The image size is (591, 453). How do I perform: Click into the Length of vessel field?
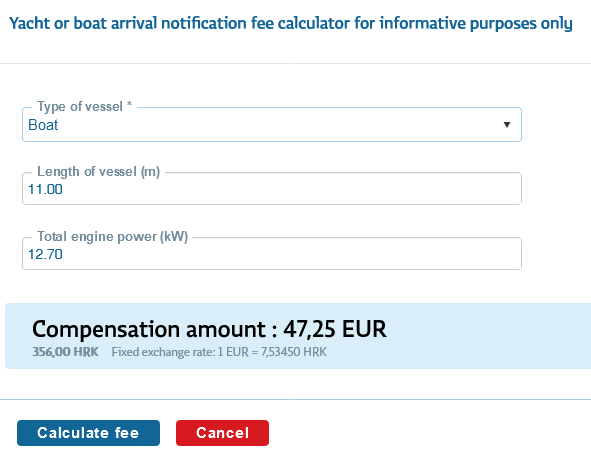[x=272, y=189]
